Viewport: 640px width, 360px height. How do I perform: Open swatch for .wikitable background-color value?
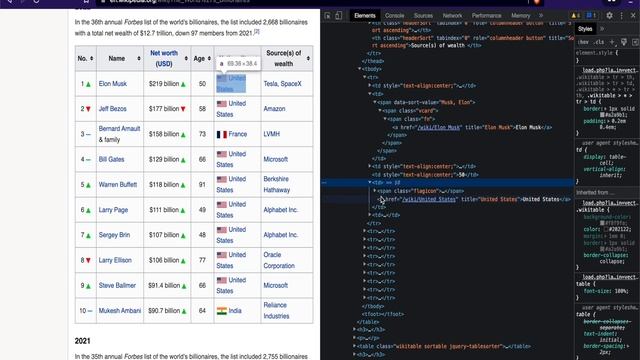pyautogui.click(x=602, y=223)
